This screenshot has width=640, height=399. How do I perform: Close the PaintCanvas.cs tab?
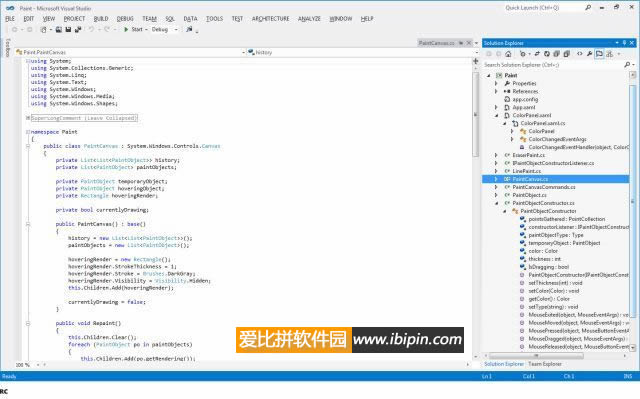pyautogui.click(x=469, y=42)
